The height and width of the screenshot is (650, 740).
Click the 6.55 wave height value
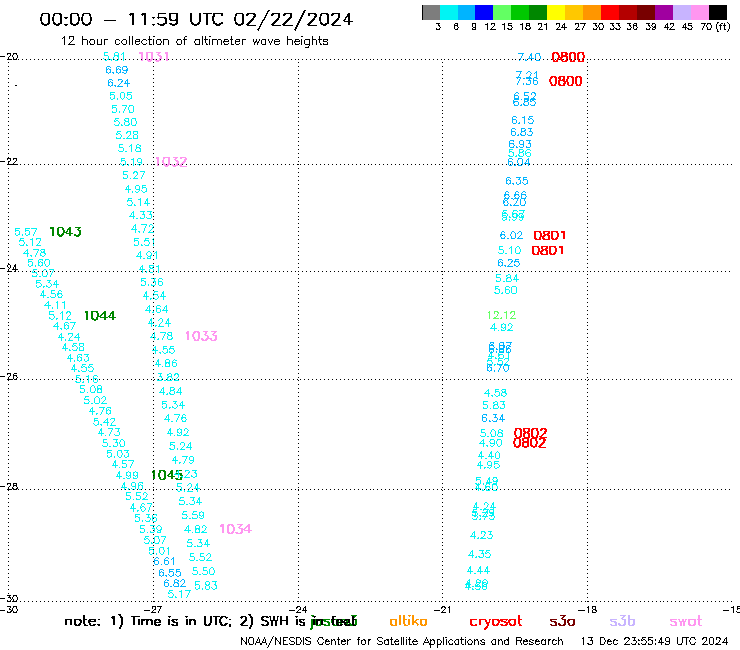coord(169,573)
